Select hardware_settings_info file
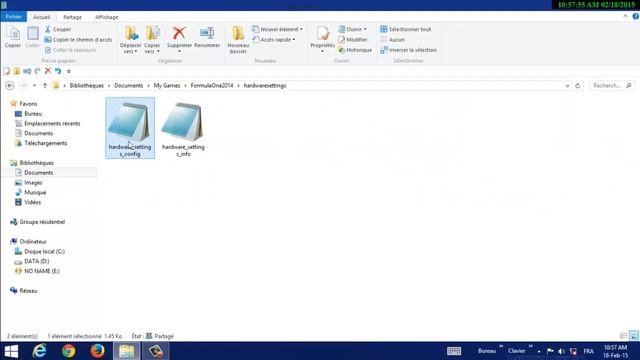The width and height of the screenshot is (640, 360). tap(183, 128)
